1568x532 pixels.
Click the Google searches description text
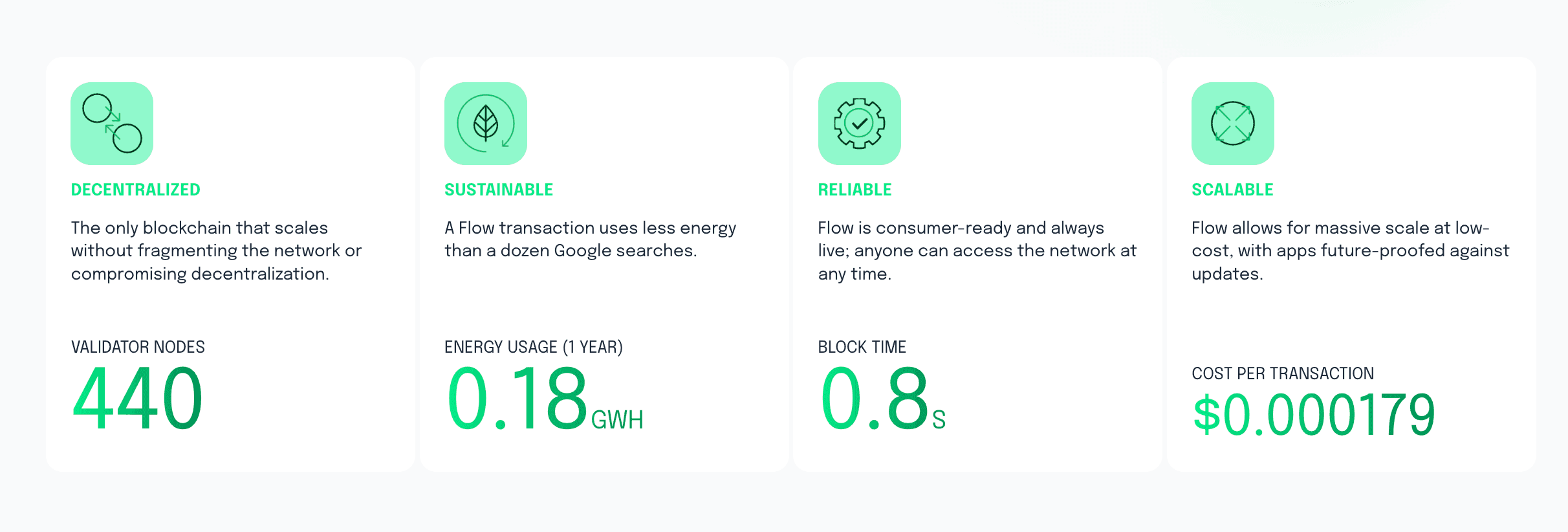pyautogui.click(x=591, y=239)
